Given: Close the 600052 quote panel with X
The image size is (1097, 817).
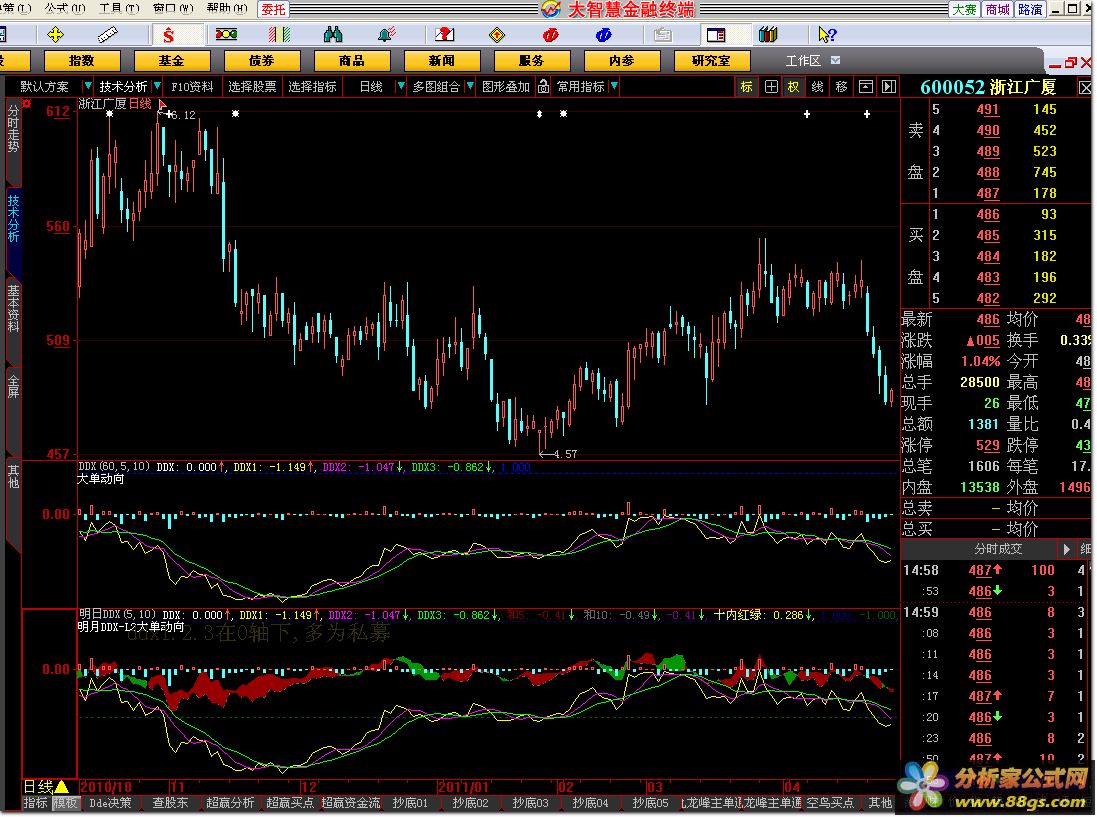Looking at the screenshot, I should pos(1085,87).
